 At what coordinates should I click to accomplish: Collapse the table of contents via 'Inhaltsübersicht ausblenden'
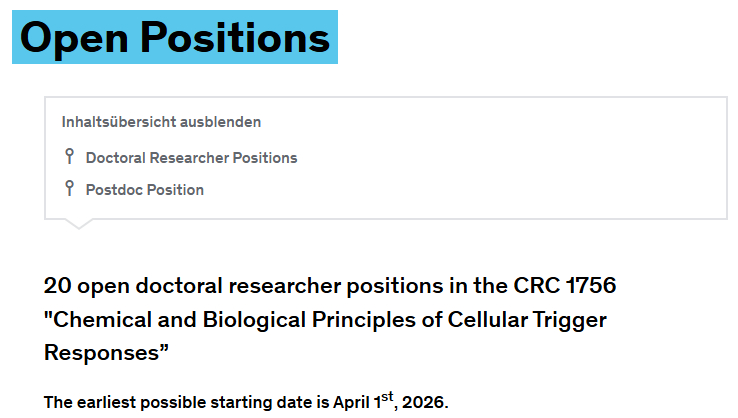click(x=161, y=122)
